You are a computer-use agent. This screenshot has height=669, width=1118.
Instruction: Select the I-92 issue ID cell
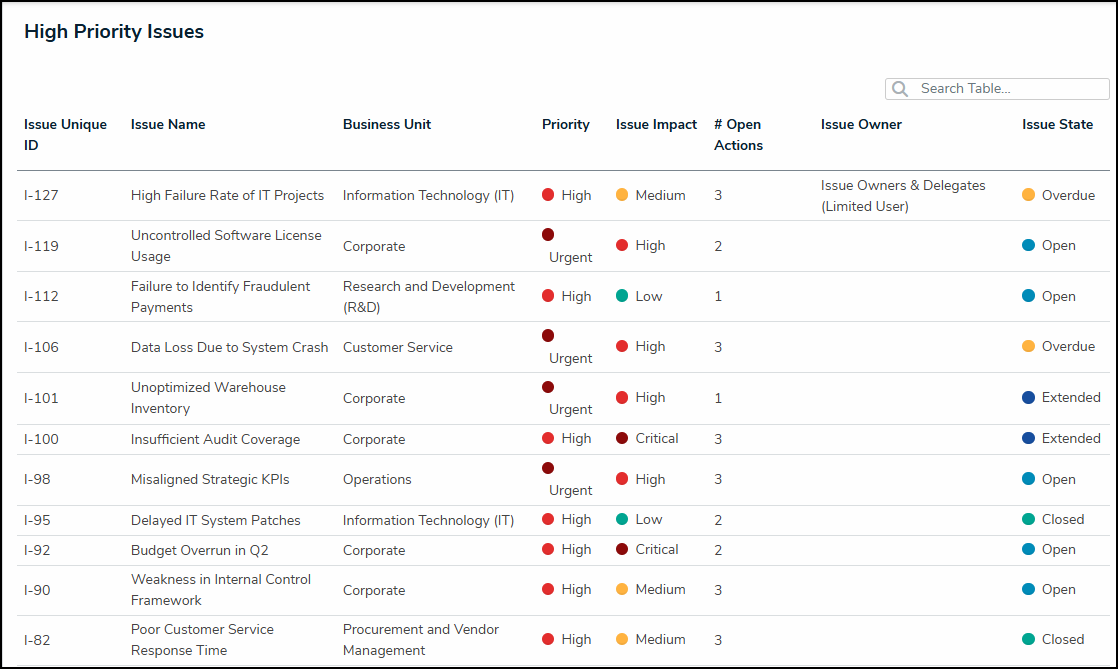(x=38, y=550)
